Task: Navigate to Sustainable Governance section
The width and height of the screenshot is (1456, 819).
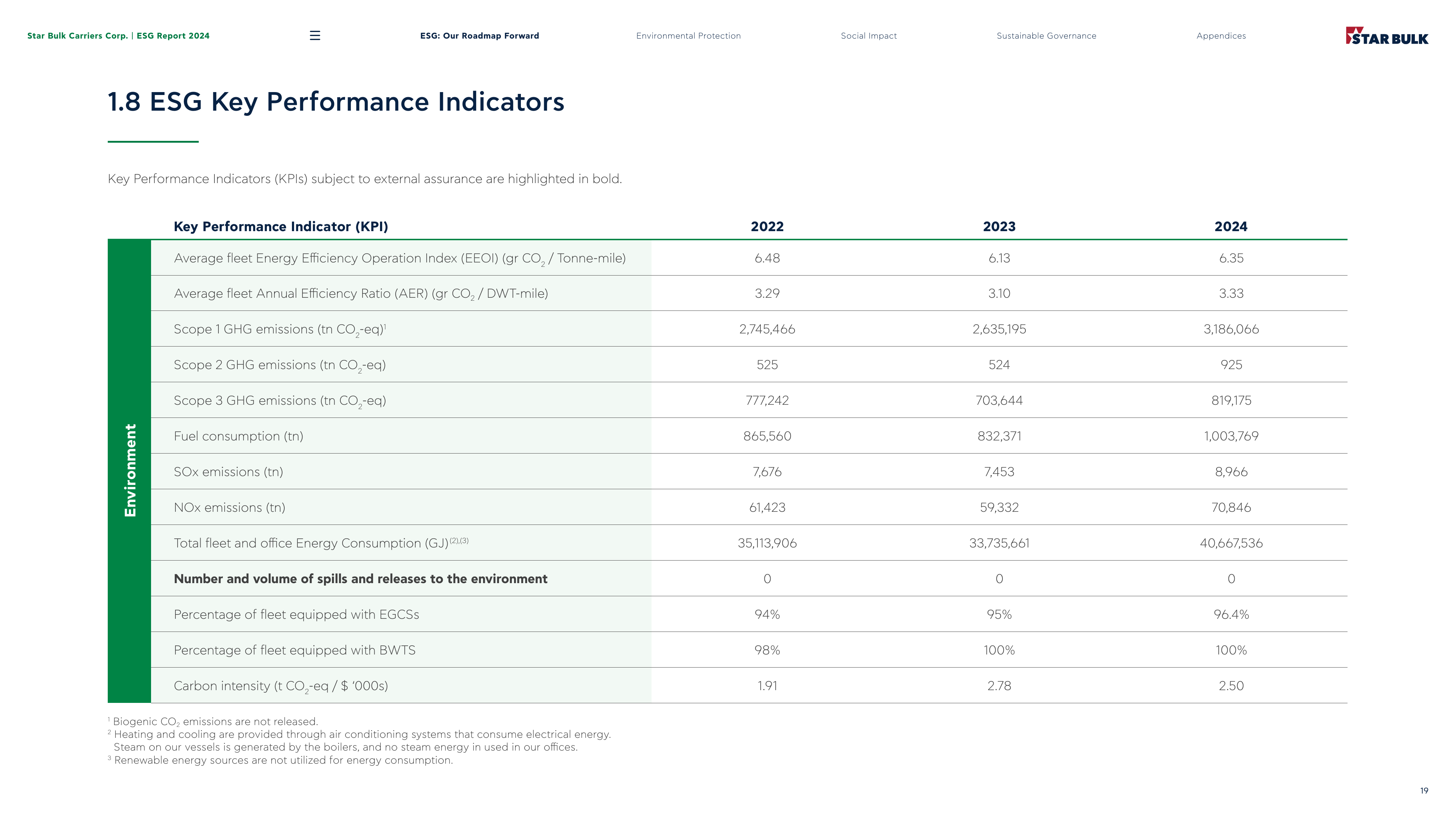Action: (x=1046, y=36)
